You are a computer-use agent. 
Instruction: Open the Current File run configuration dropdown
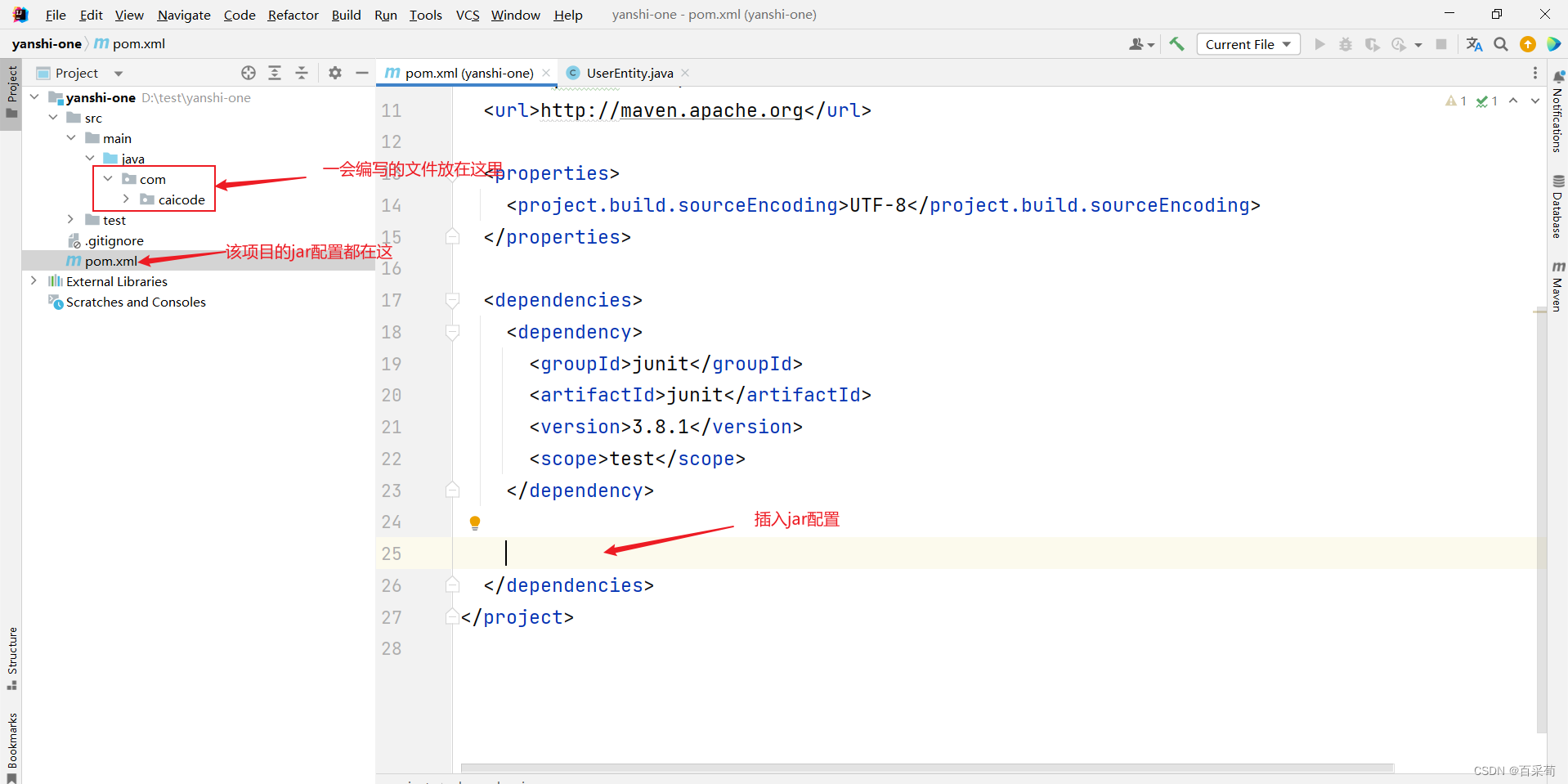(x=1248, y=44)
